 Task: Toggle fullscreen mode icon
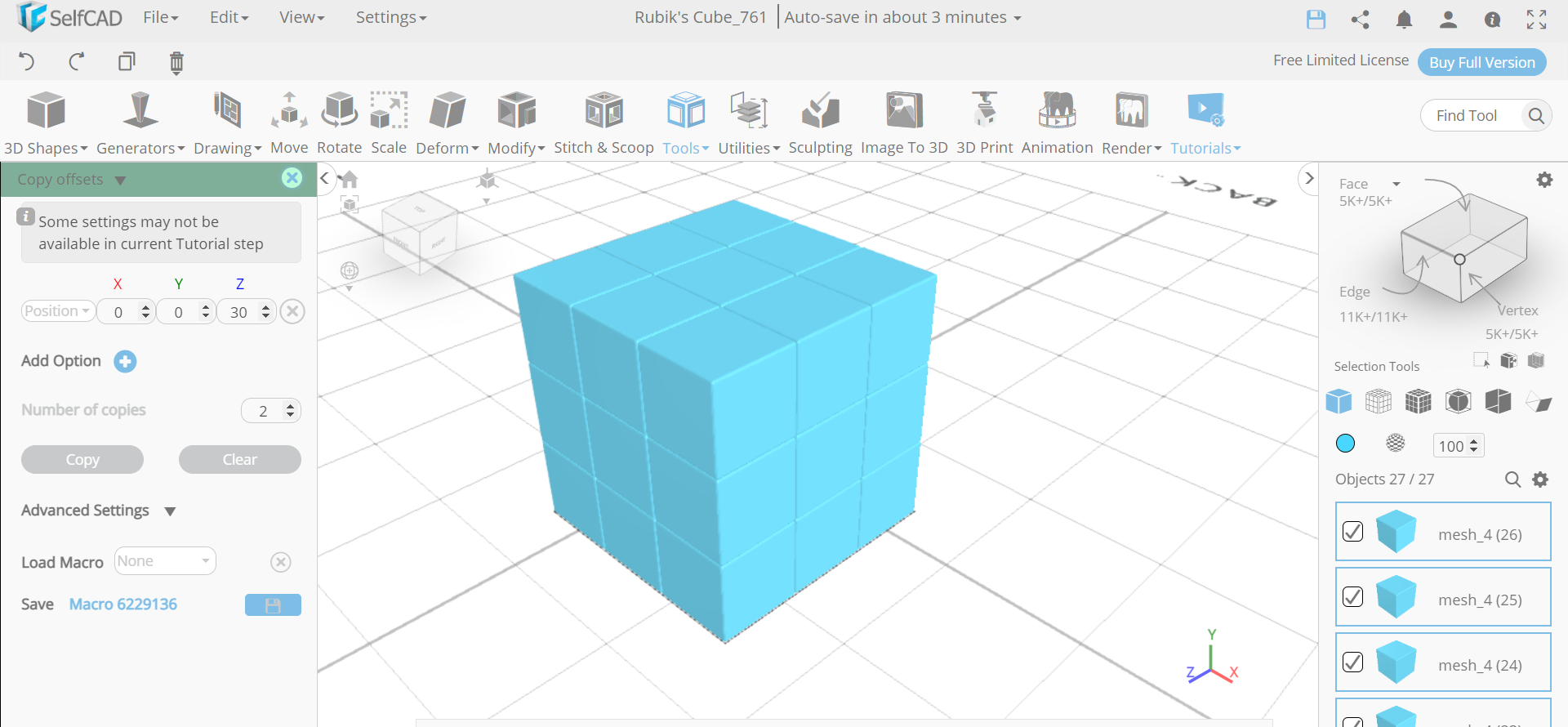pos(1536,19)
